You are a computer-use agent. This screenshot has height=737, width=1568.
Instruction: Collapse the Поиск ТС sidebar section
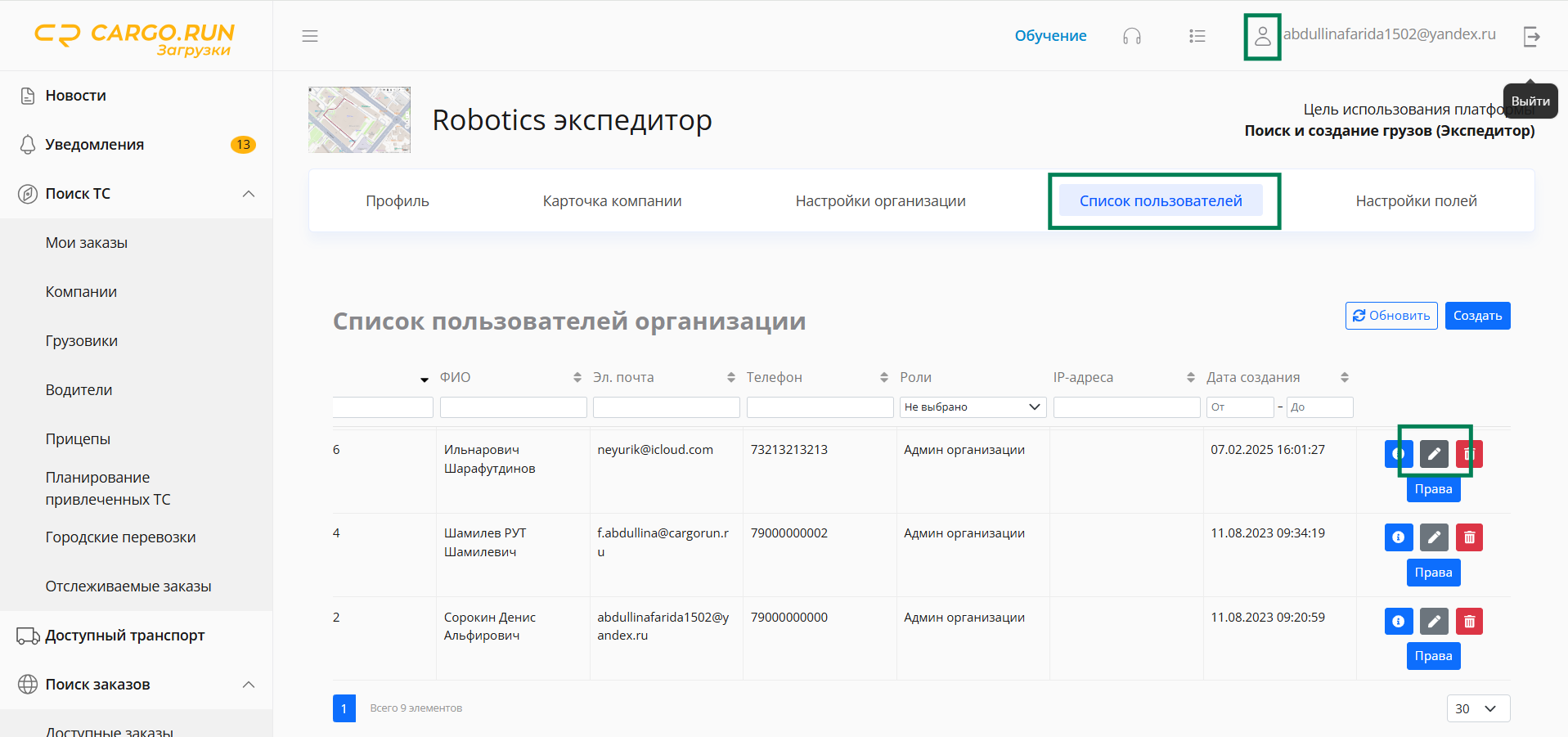[x=249, y=194]
